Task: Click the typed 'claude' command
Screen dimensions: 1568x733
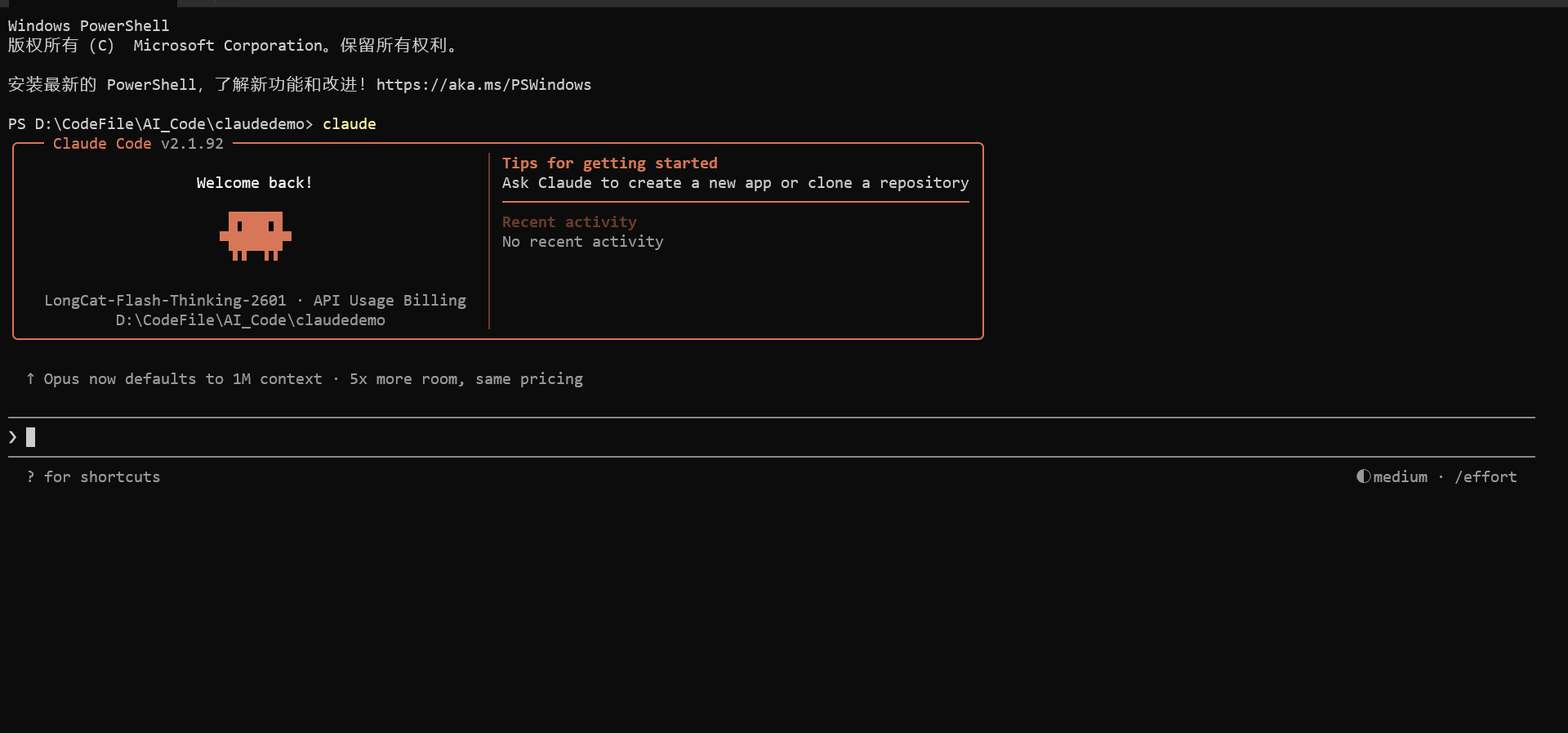Action: (350, 124)
